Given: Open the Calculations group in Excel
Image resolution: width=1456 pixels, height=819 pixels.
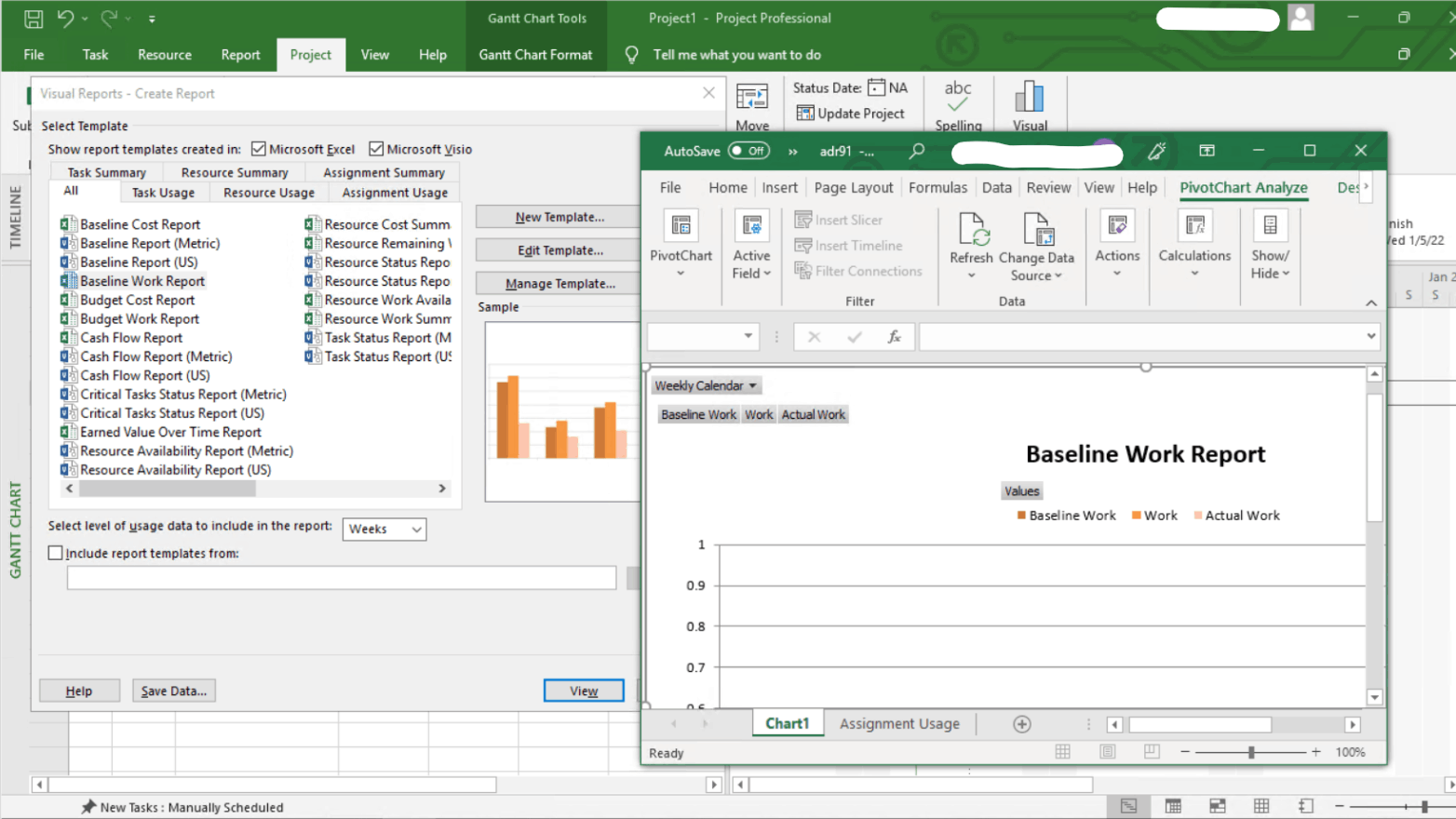Looking at the screenshot, I should click(x=1194, y=244).
